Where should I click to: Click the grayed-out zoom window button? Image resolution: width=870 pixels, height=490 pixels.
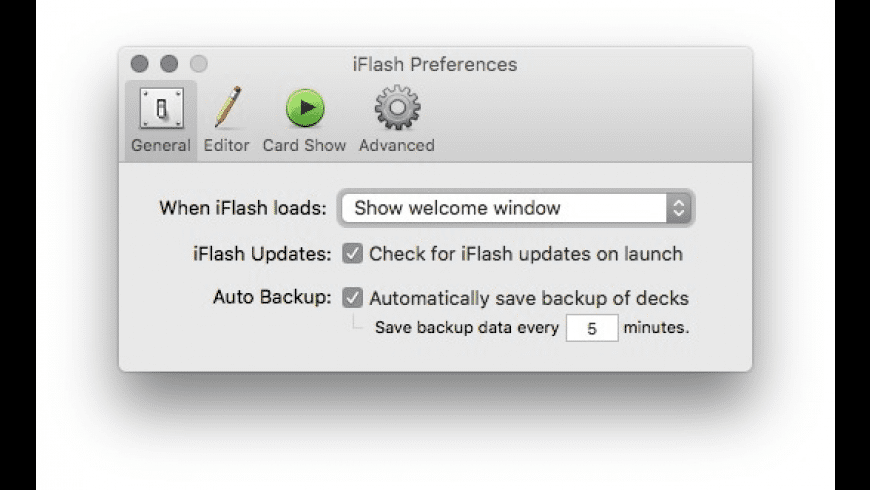(198, 65)
